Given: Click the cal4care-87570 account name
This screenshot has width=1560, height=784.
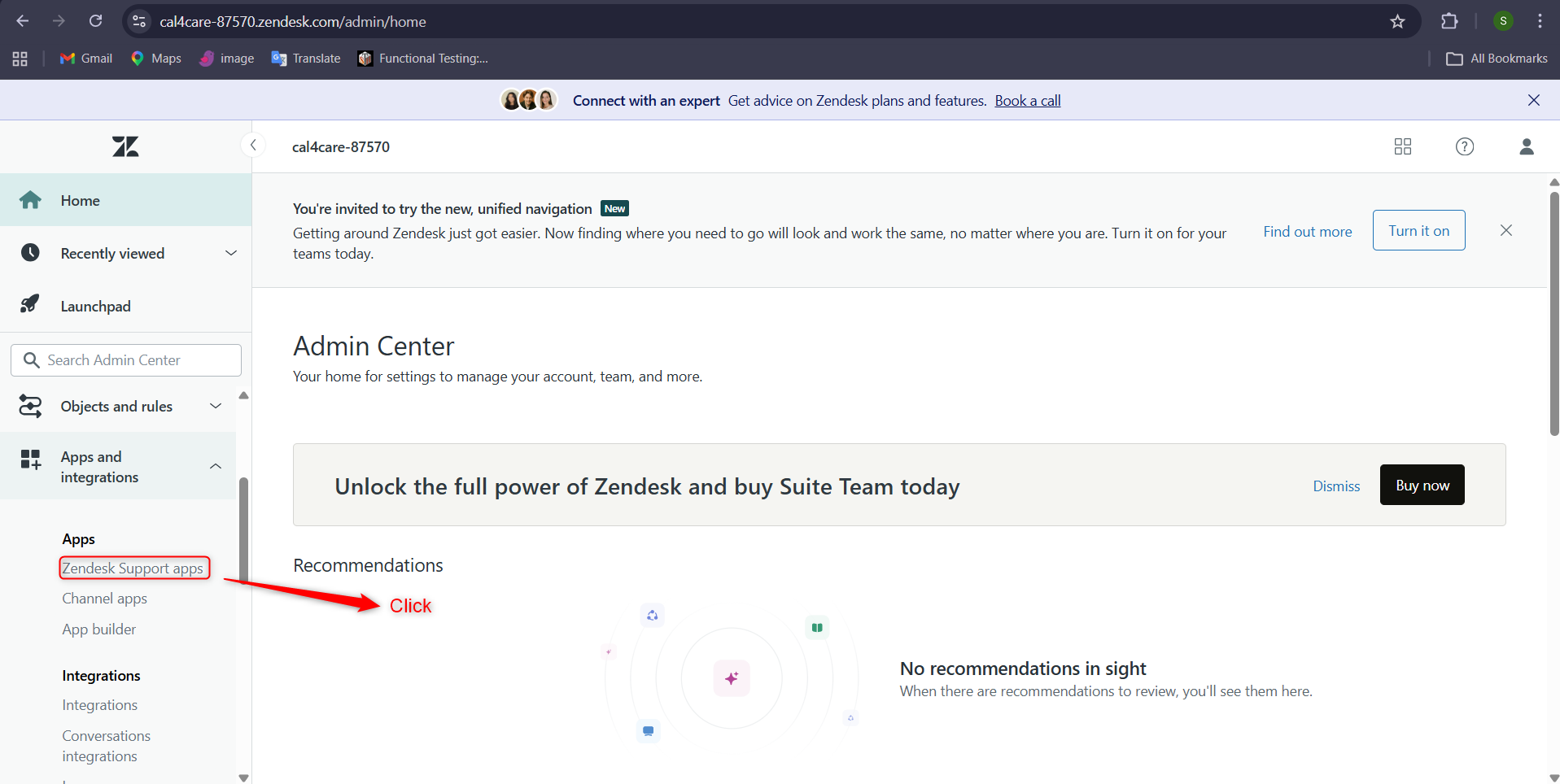Looking at the screenshot, I should tap(341, 146).
